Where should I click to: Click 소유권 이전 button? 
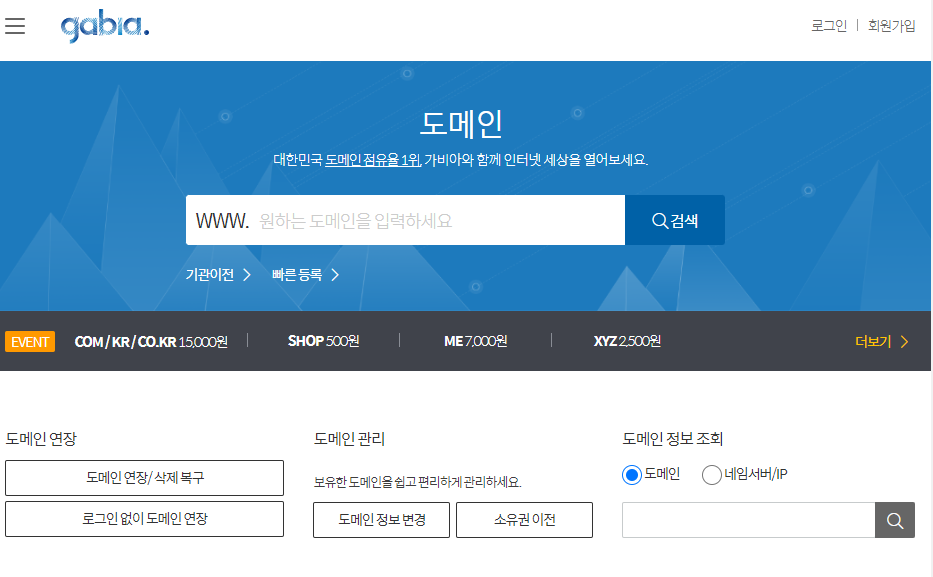click(x=524, y=520)
